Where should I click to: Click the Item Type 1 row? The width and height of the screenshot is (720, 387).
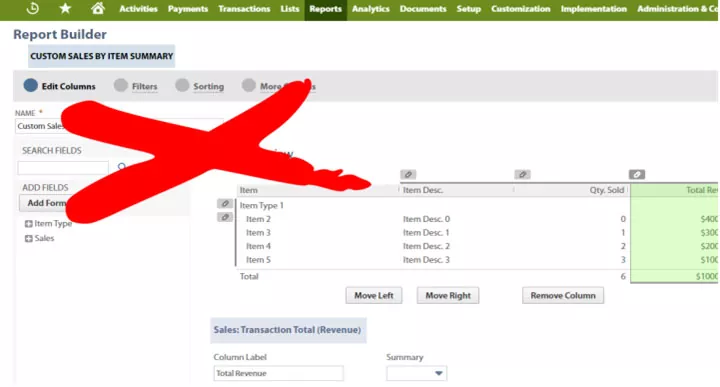point(262,205)
